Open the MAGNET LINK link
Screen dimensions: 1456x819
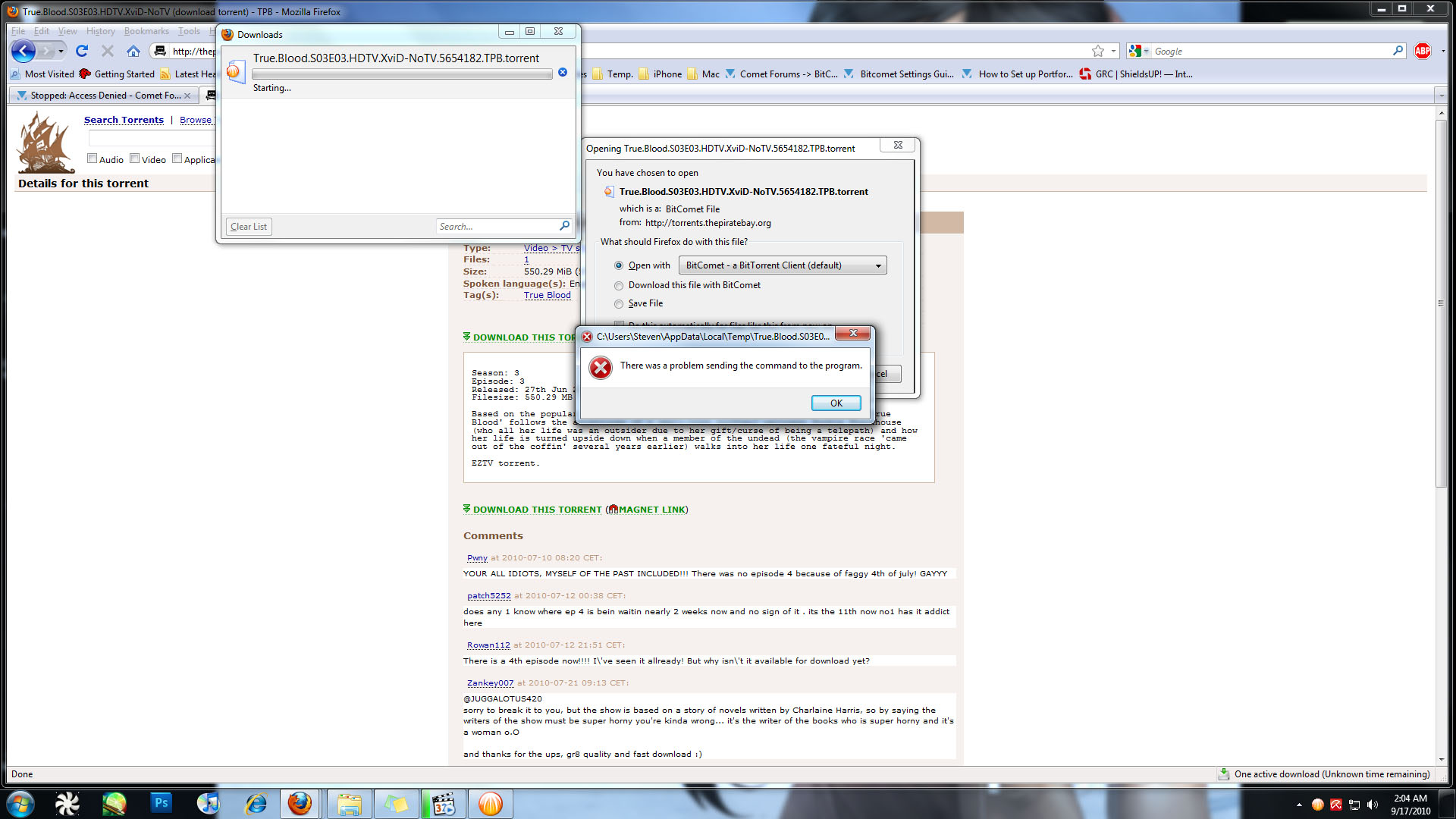pos(651,510)
